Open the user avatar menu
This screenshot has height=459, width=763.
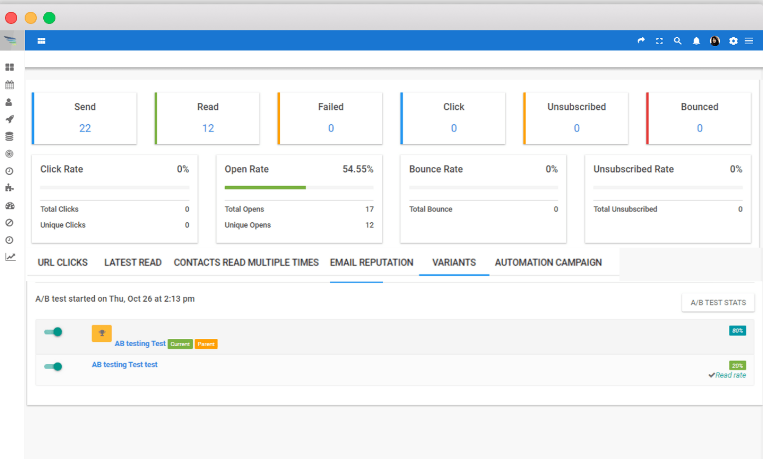click(715, 41)
